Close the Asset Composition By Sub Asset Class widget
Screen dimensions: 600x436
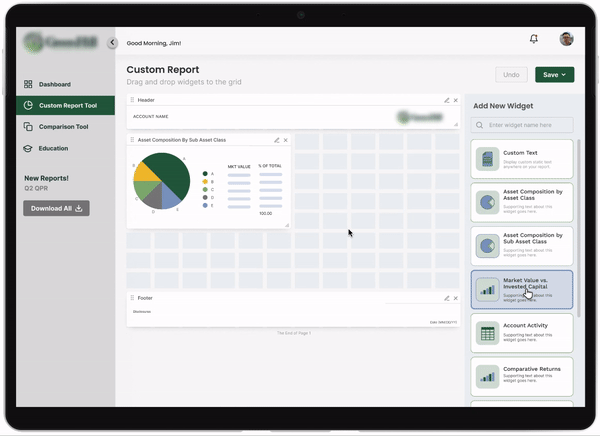point(285,140)
